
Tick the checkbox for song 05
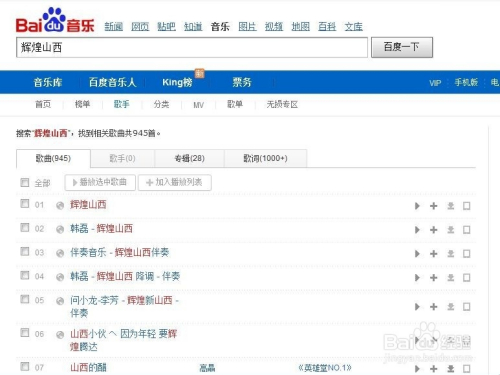[25, 299]
